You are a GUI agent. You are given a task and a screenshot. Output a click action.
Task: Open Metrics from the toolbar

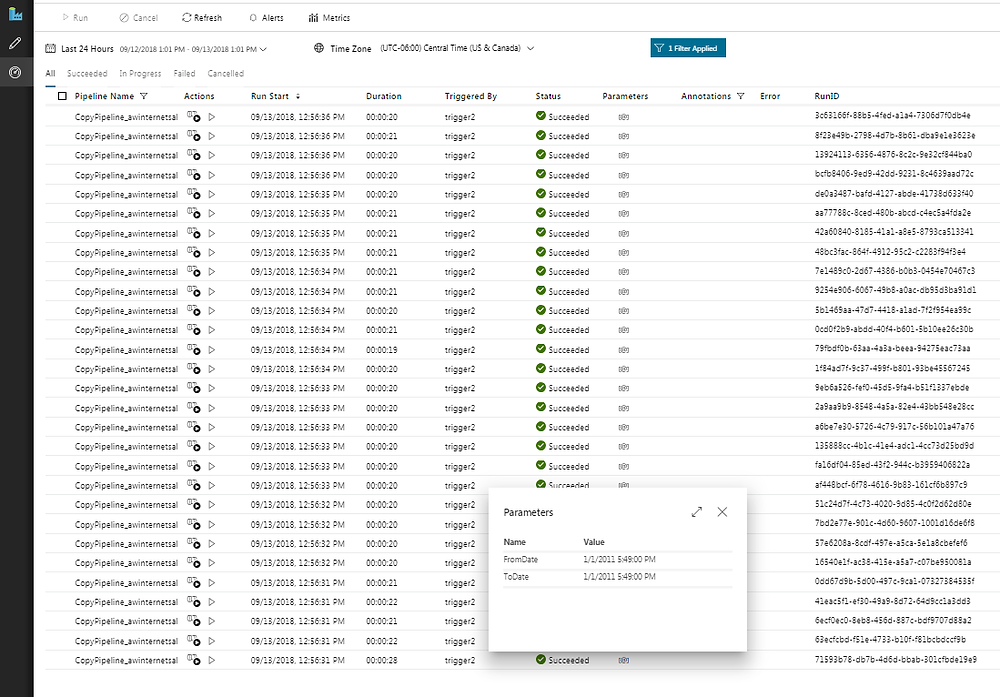pos(329,18)
